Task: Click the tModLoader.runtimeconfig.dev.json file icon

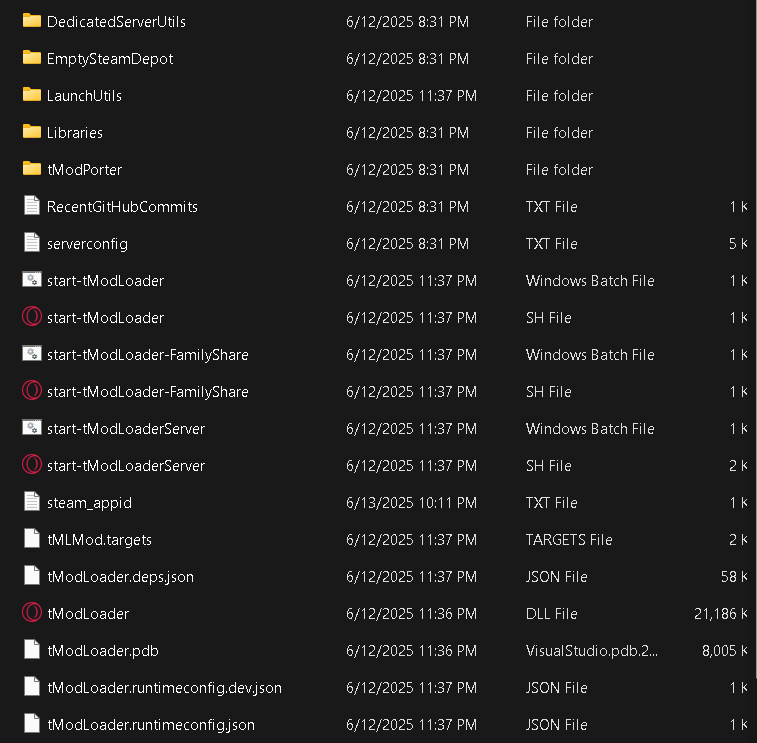Action: (x=32, y=687)
